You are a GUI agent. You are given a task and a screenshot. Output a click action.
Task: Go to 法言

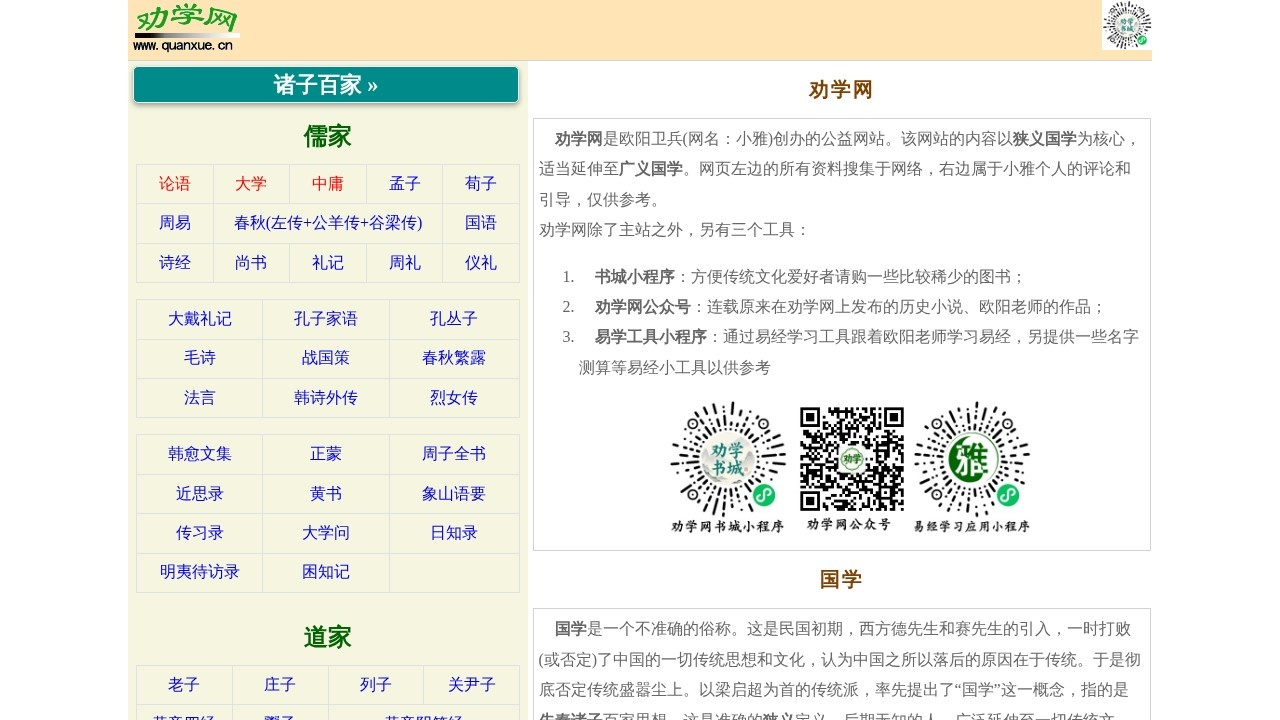coord(200,398)
